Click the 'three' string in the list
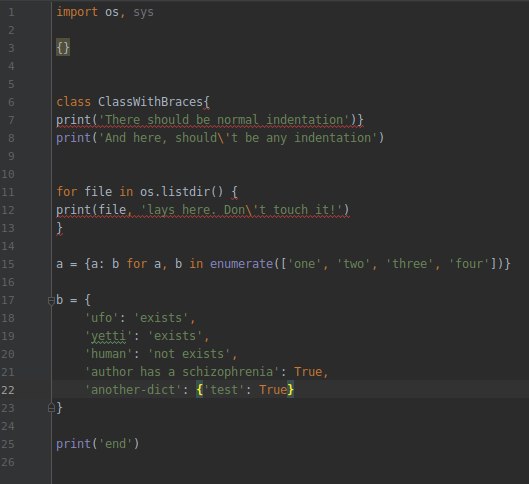529x484 pixels. (x=410, y=264)
